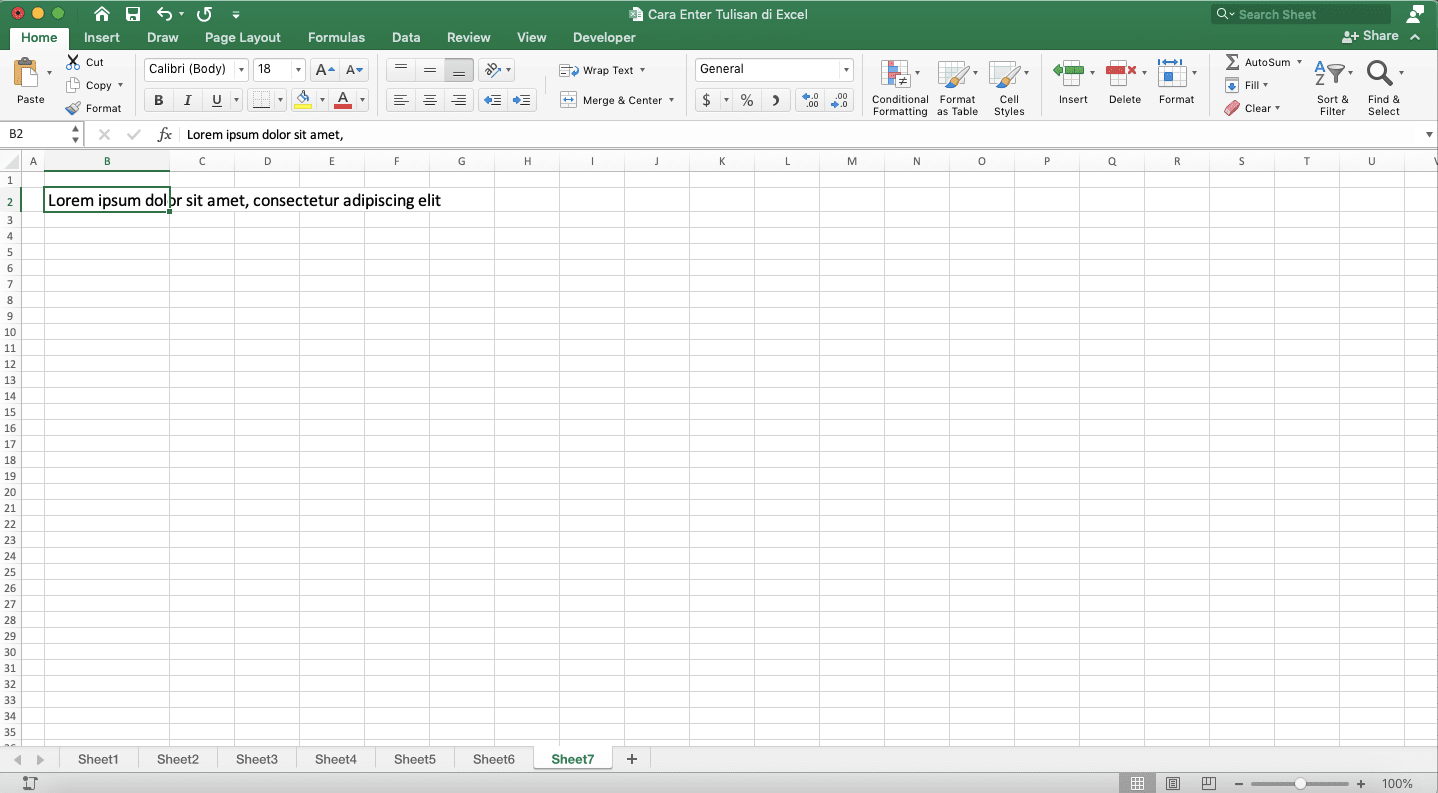Toggle italic formatting
1438x793 pixels.
tap(187, 100)
